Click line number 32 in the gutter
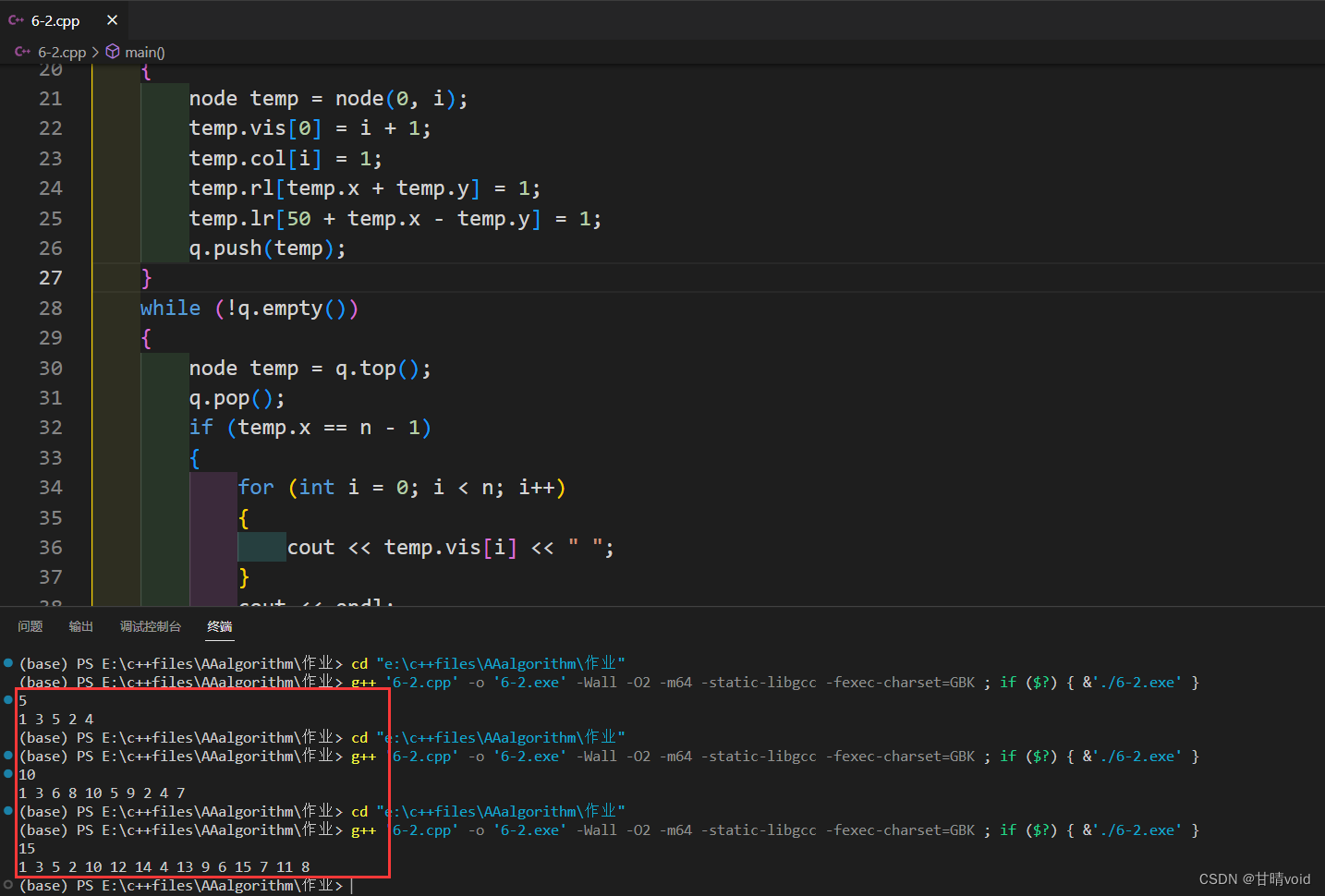 tap(51, 428)
